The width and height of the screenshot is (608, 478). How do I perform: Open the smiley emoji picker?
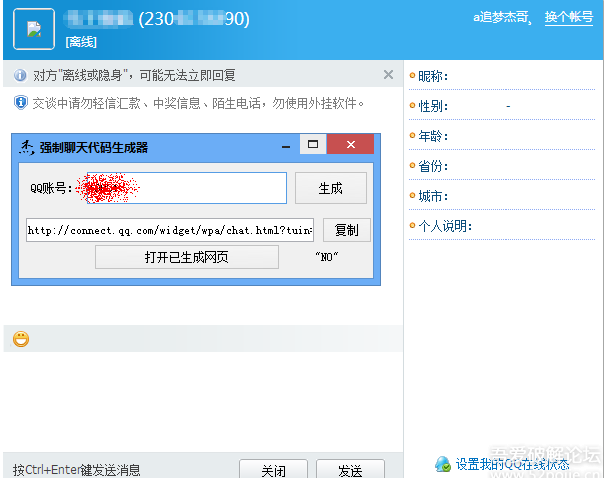point(21,339)
